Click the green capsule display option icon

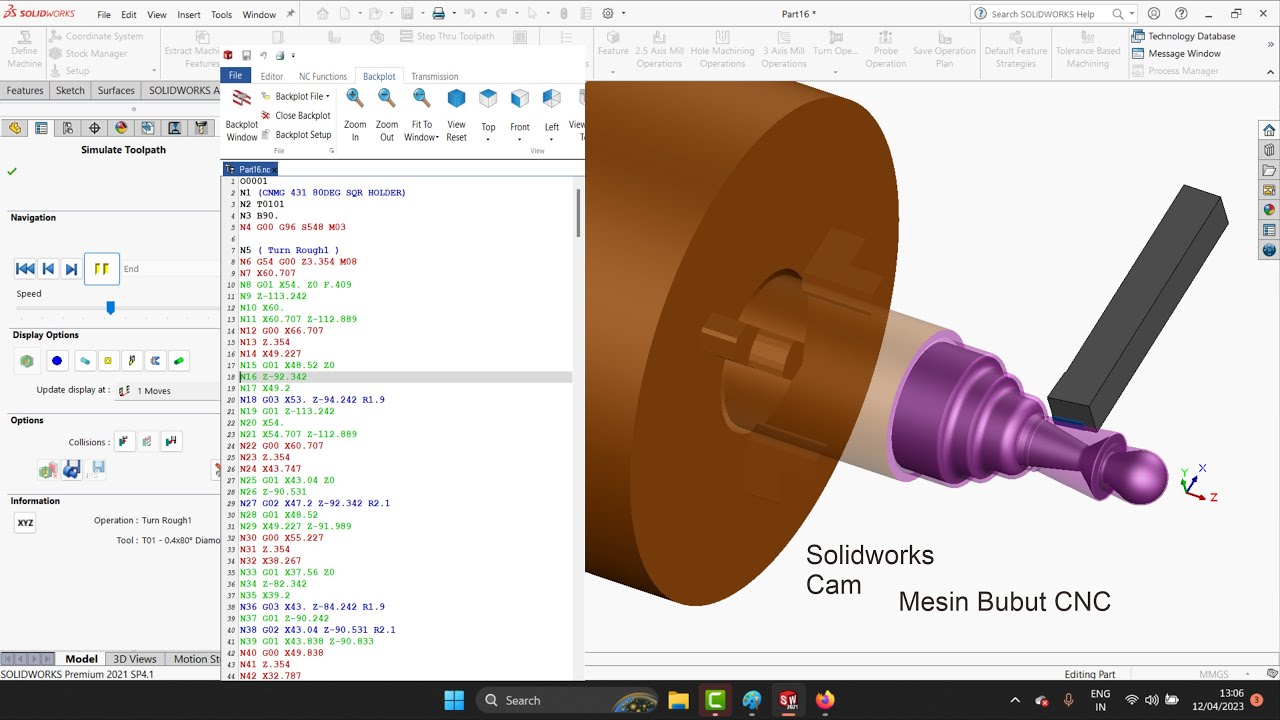tap(179, 361)
